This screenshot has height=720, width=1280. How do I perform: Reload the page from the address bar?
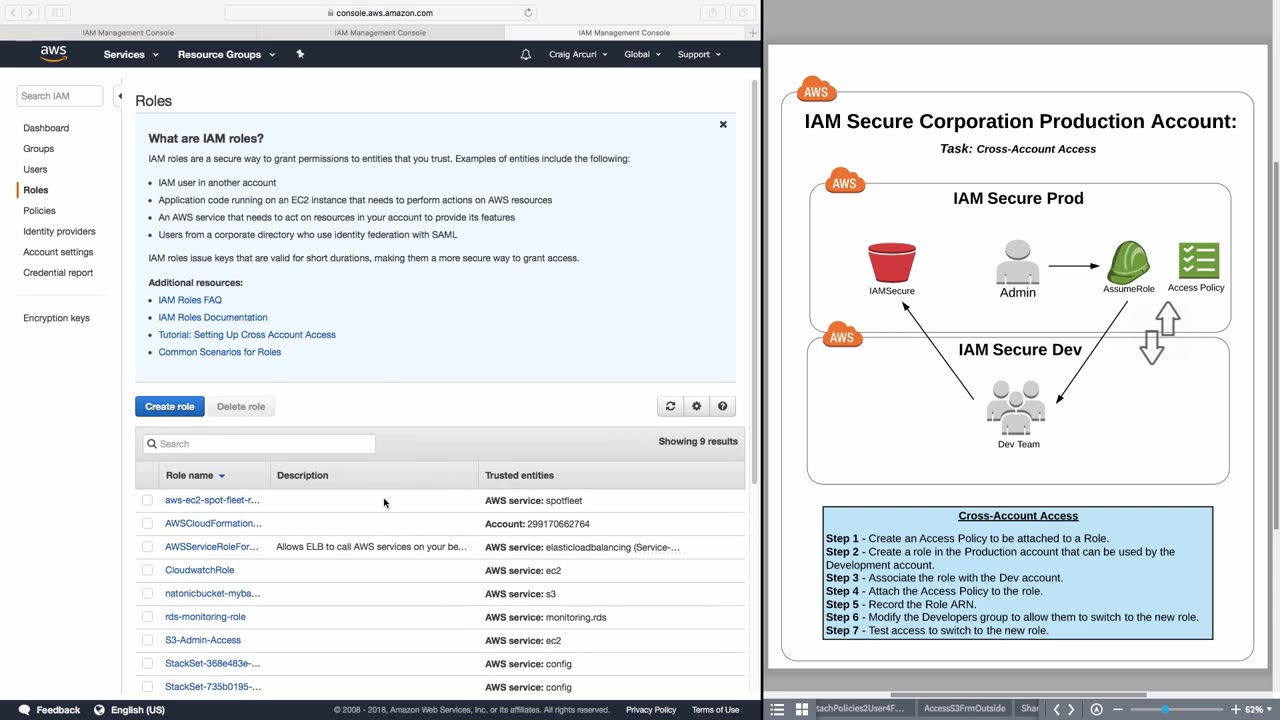pyautogui.click(x=528, y=13)
